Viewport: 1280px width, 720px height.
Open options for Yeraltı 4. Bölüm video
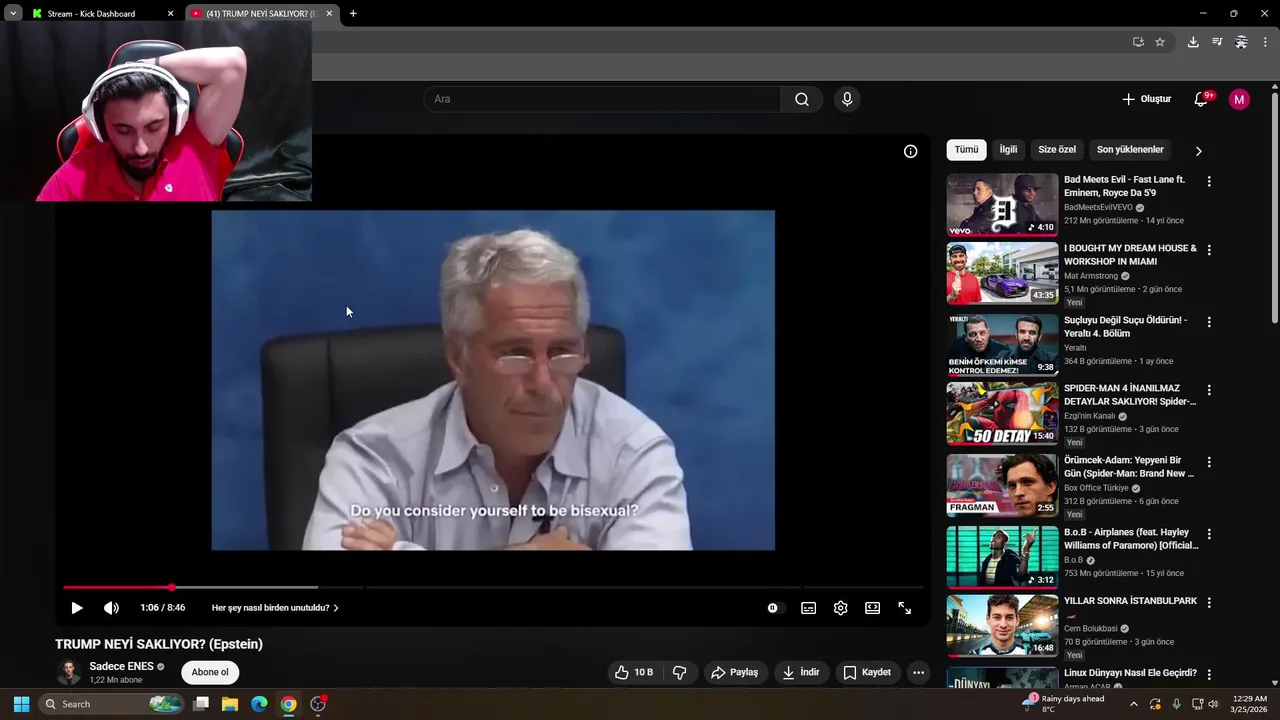1209,322
